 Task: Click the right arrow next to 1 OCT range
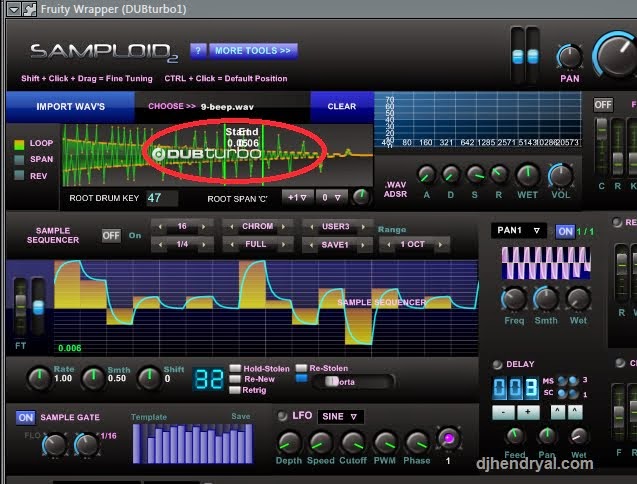440,244
